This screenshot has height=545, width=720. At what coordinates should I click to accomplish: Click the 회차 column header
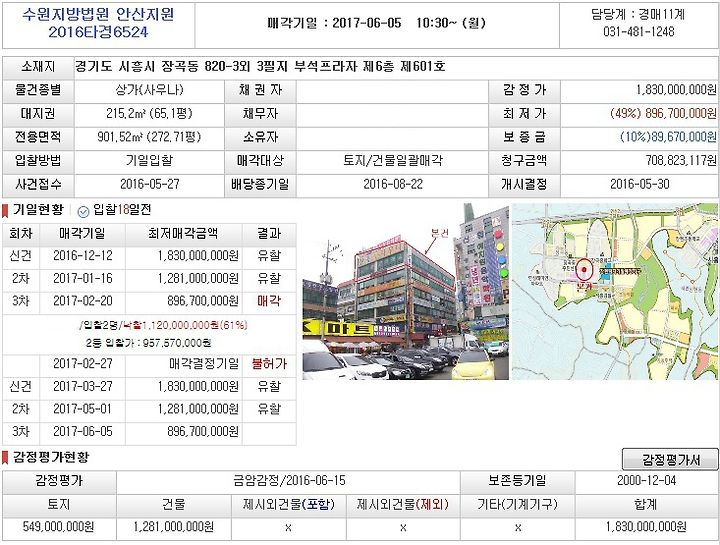(21, 234)
